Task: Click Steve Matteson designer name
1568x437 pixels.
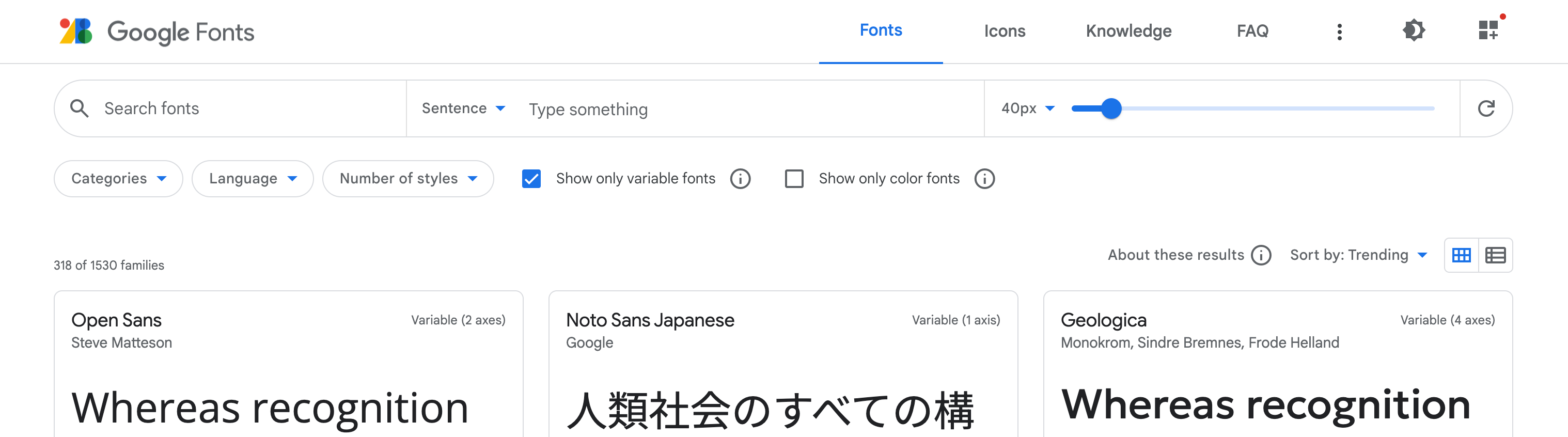Action: pyautogui.click(x=121, y=342)
